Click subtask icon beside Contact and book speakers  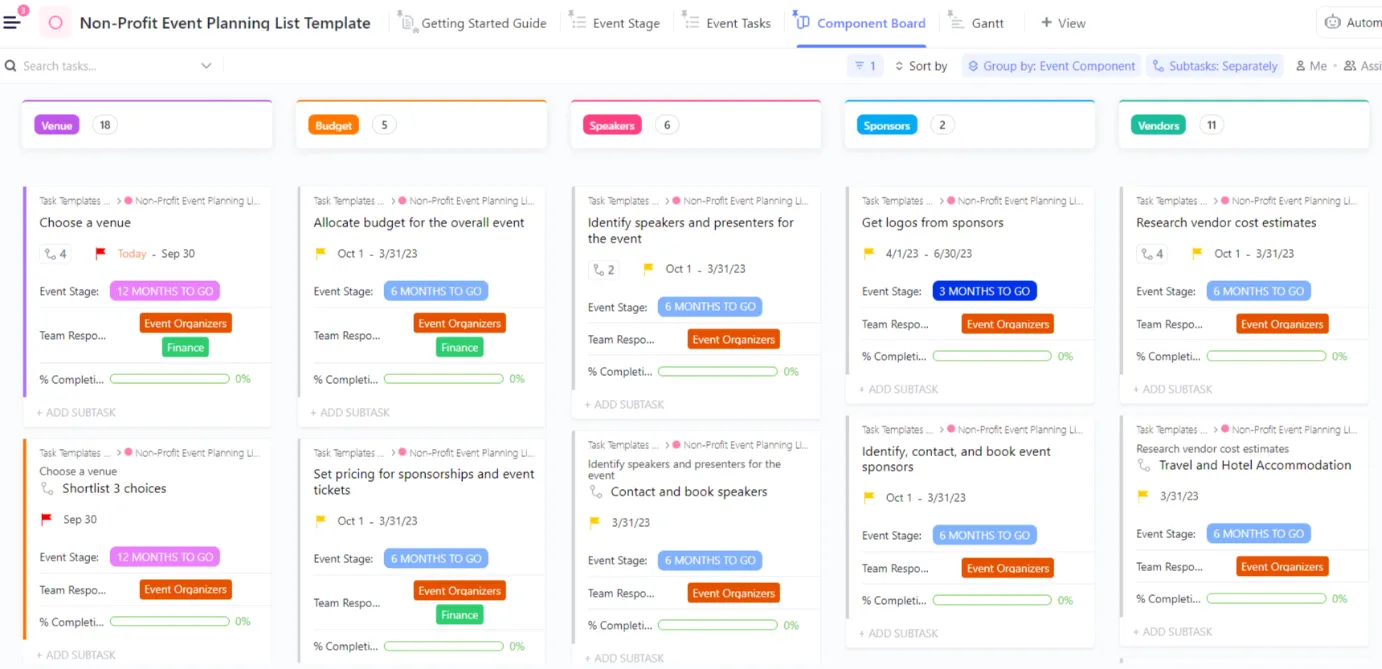(x=595, y=492)
